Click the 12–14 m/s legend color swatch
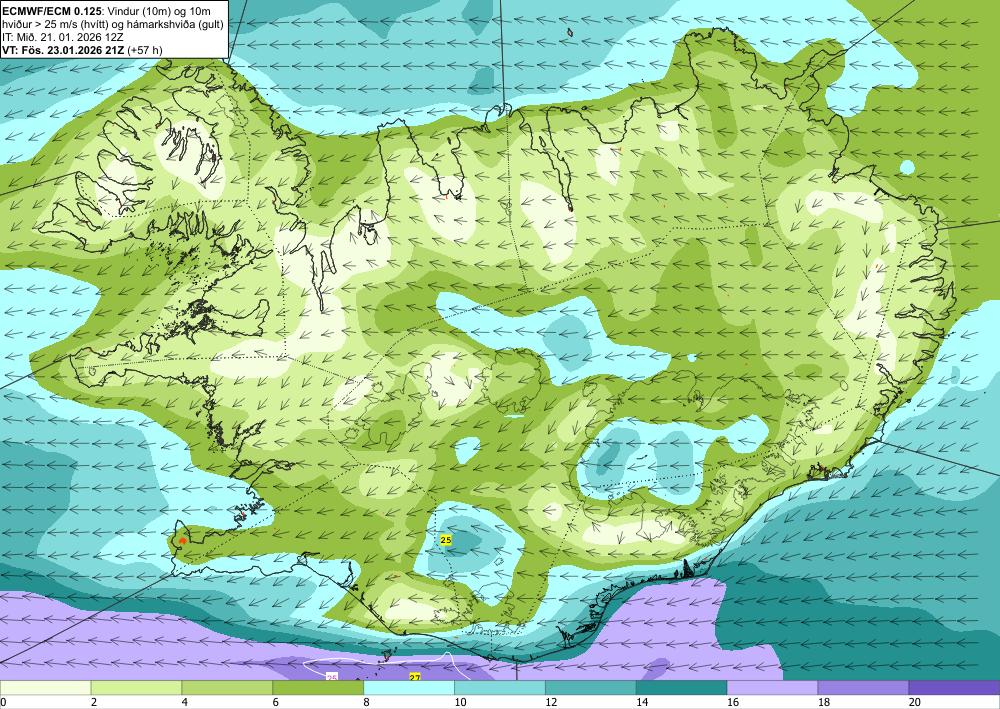This screenshot has height=709, width=1000. coord(591,687)
